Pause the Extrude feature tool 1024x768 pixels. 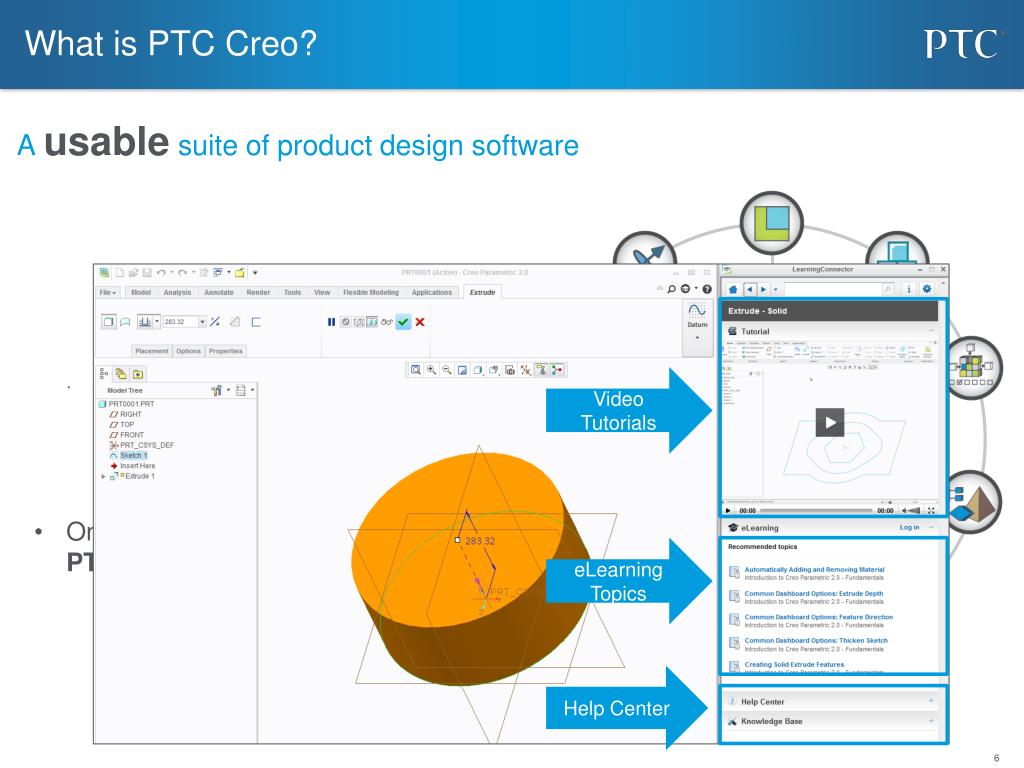tap(331, 322)
